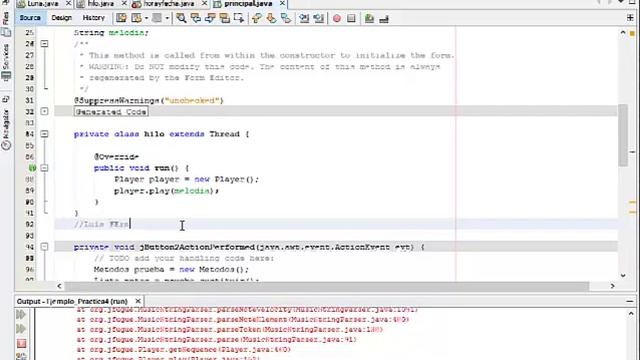The width and height of the screenshot is (640, 360).
Task: Shift line left toolbar icon
Action: pos(304,18)
